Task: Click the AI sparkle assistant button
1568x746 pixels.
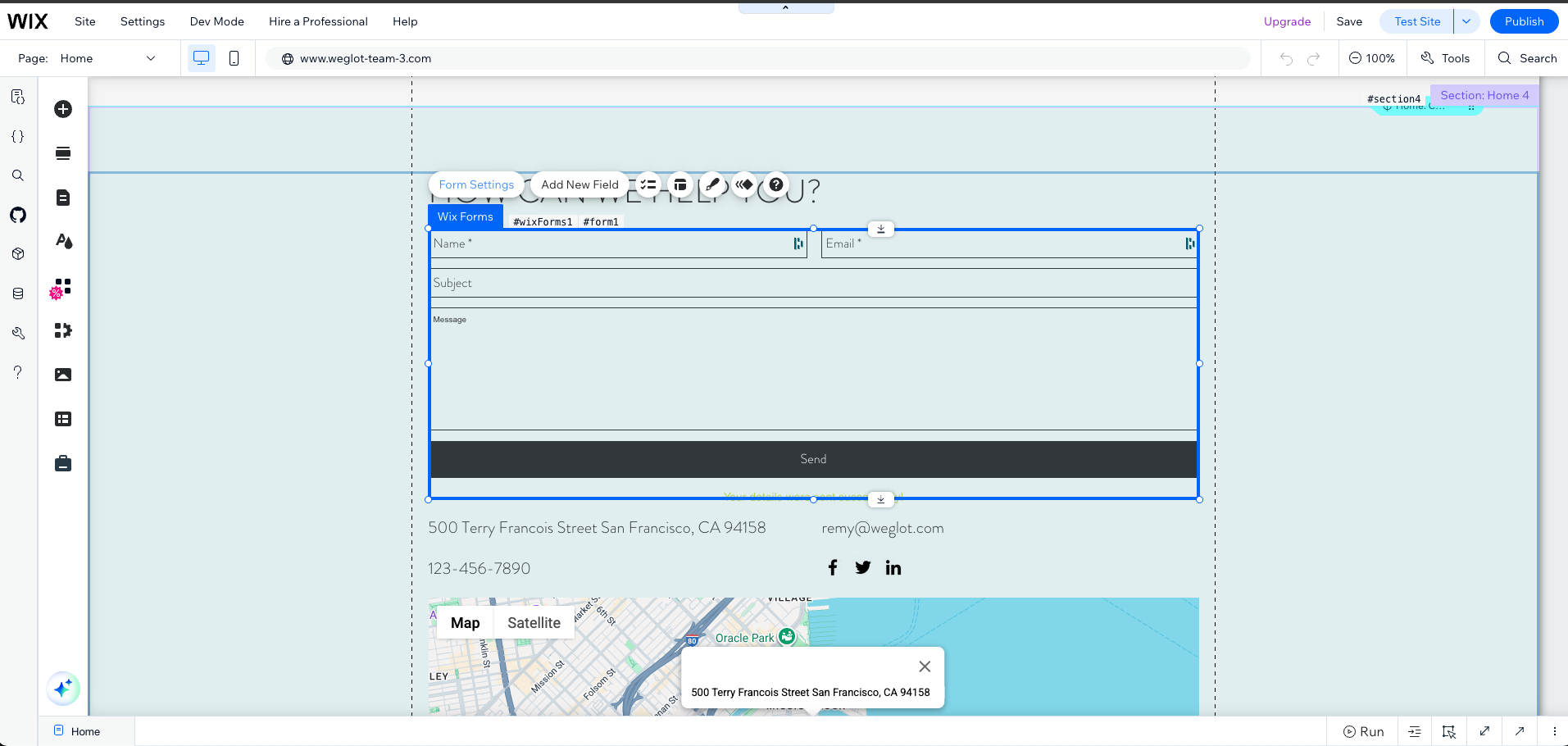Action: pos(63,689)
